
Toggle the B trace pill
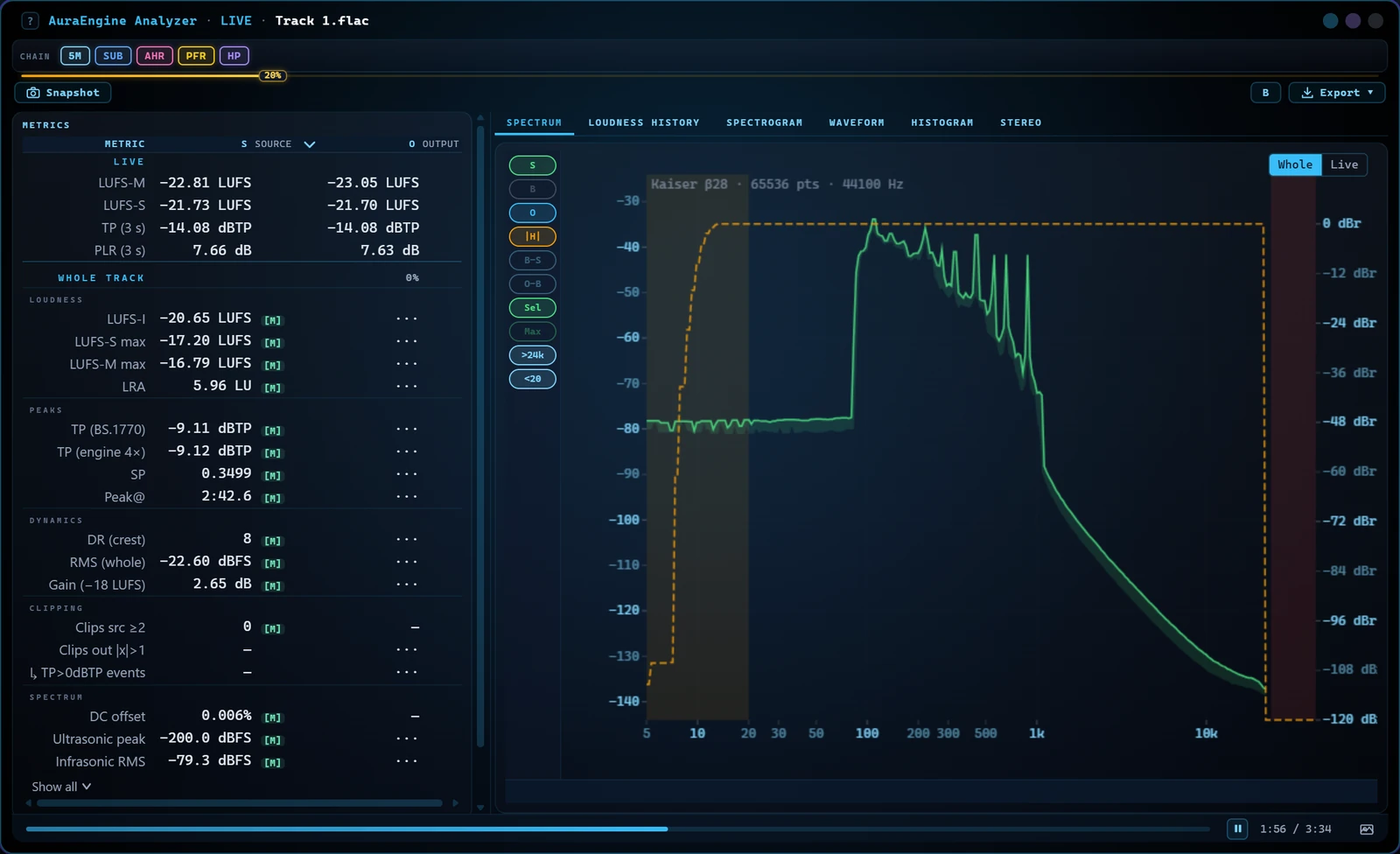pyautogui.click(x=532, y=189)
